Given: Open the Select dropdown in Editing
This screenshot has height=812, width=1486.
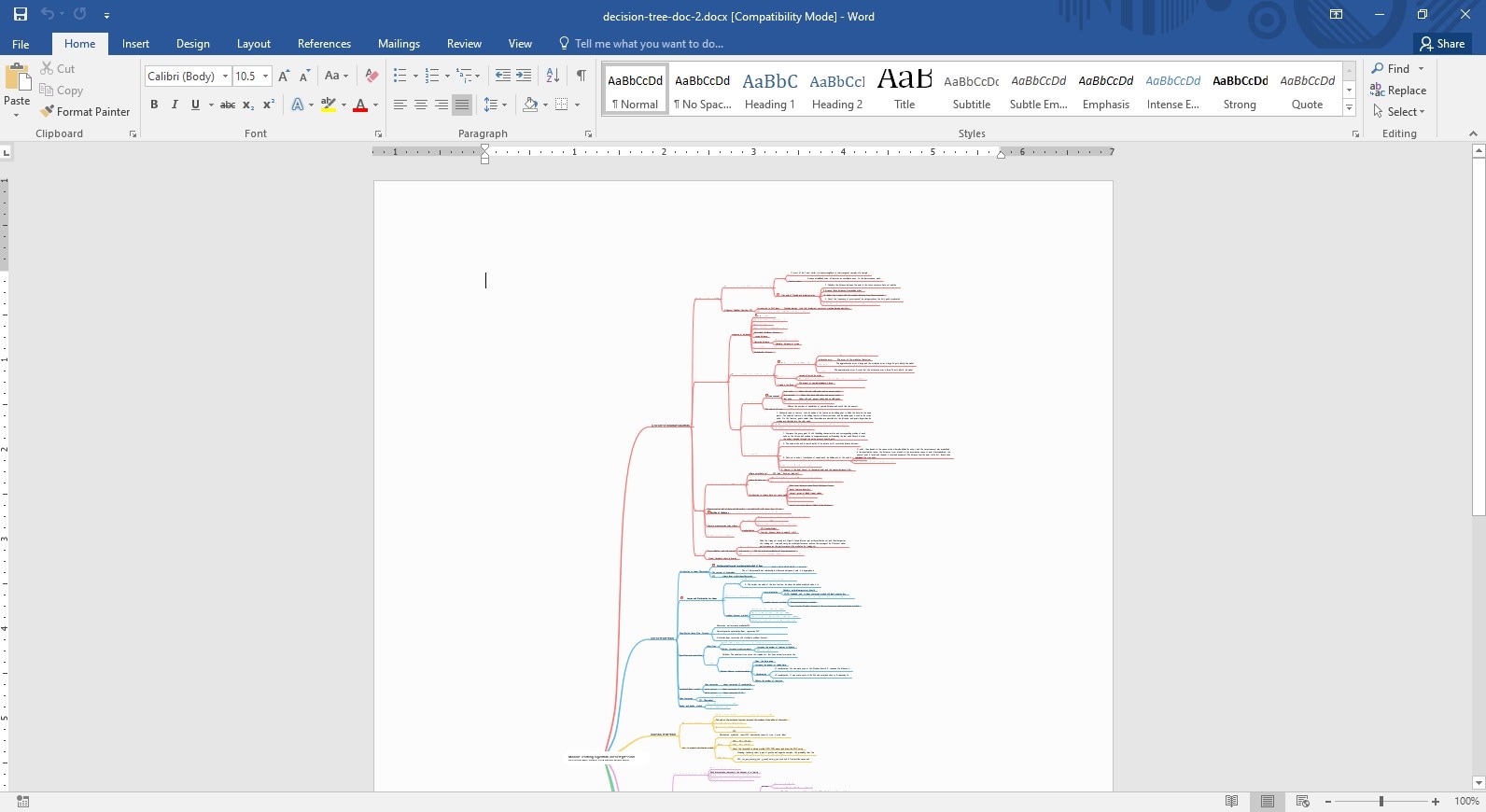Looking at the screenshot, I should click(x=1399, y=111).
